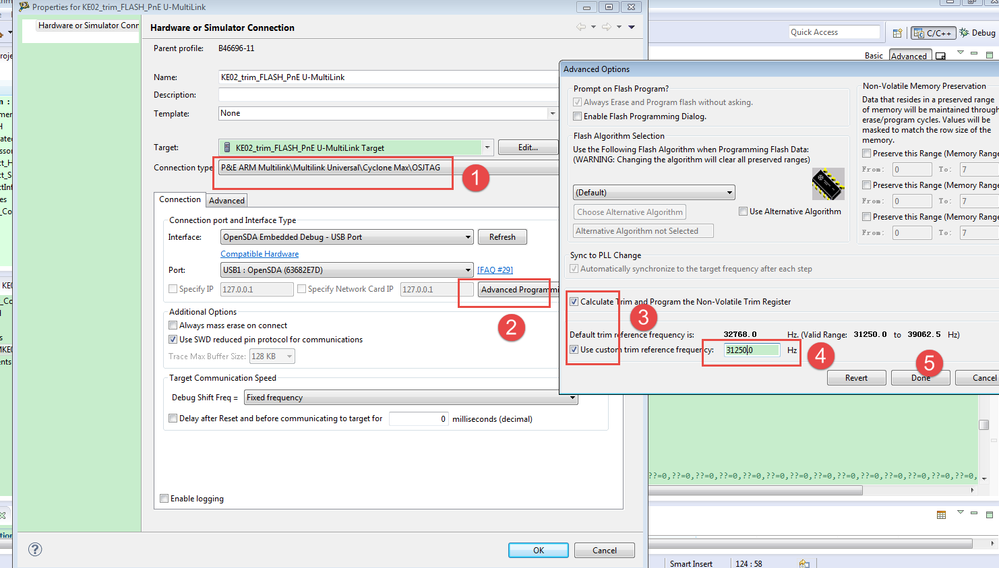This screenshot has width=999, height=568.
Task: Open the Properties header menu dropdown arrow
Action: [631, 27]
